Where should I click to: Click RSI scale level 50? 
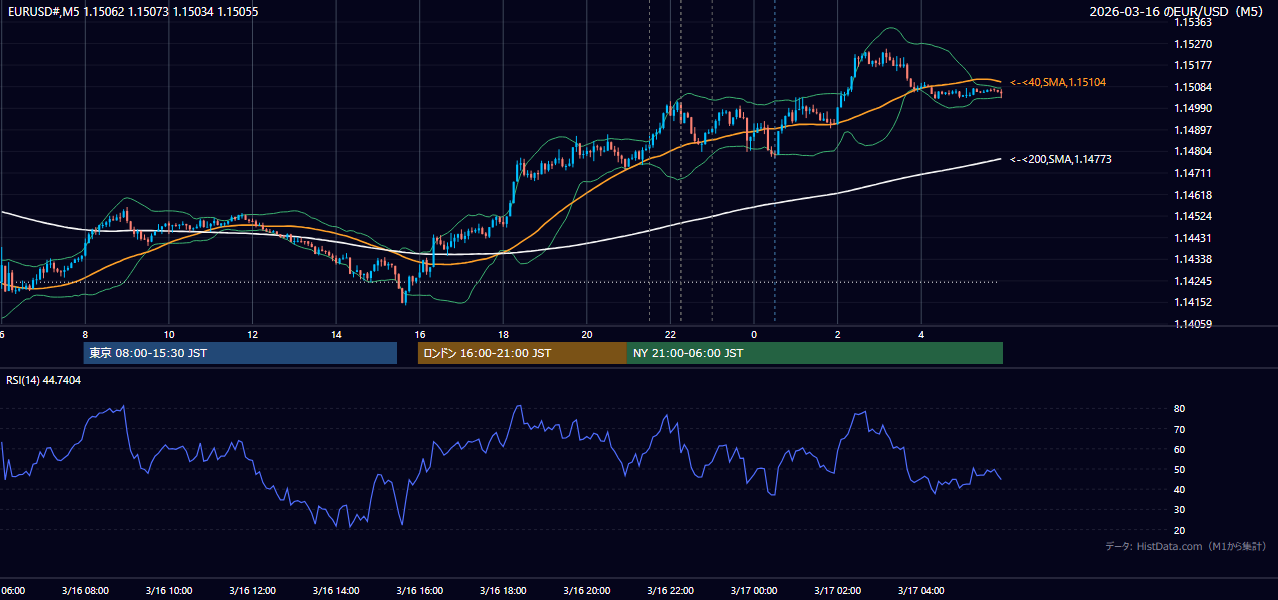click(1179, 469)
